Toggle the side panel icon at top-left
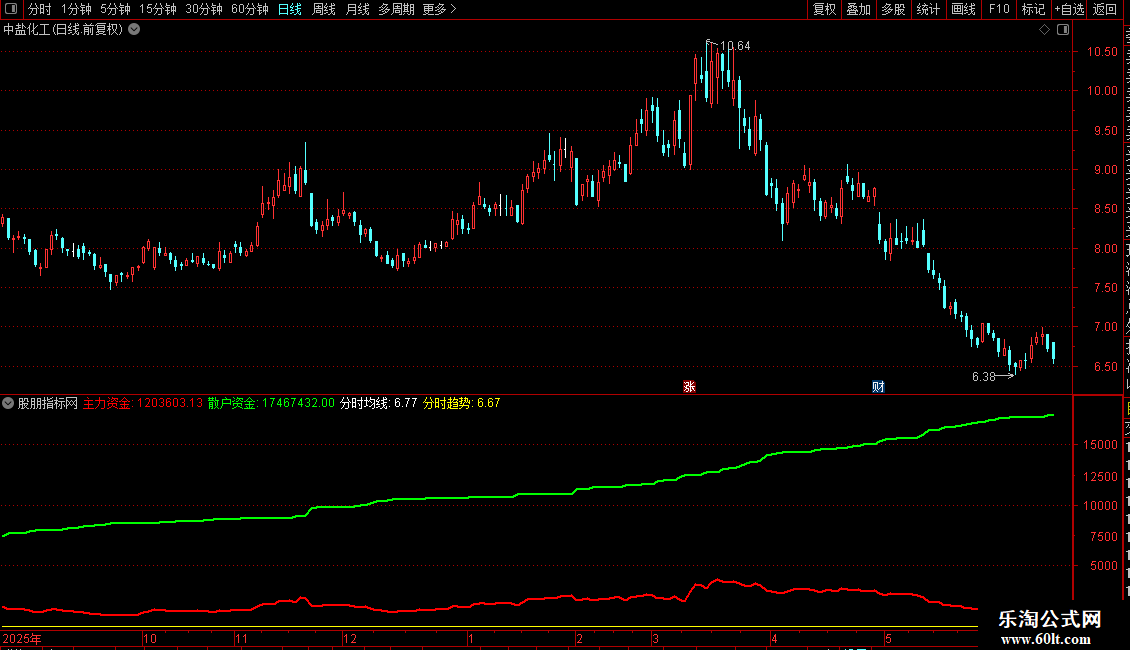This screenshot has width=1130, height=650. (11, 9)
